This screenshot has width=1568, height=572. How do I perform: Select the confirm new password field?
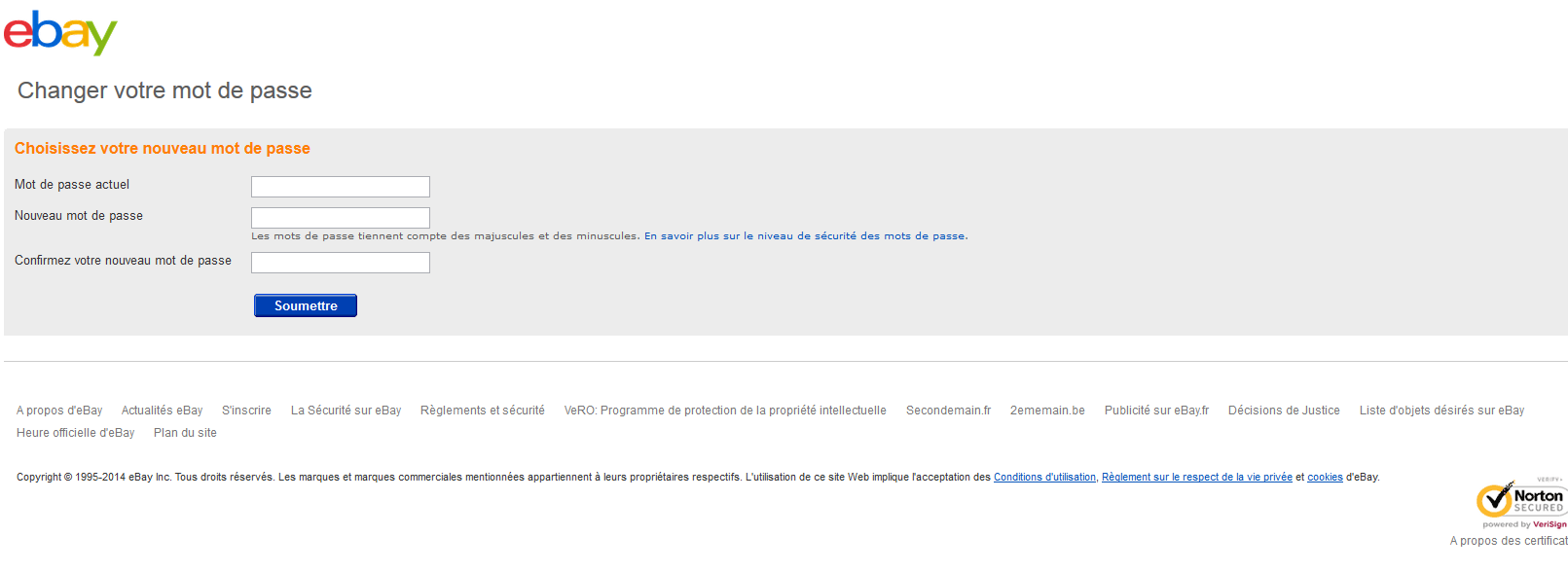click(x=340, y=263)
